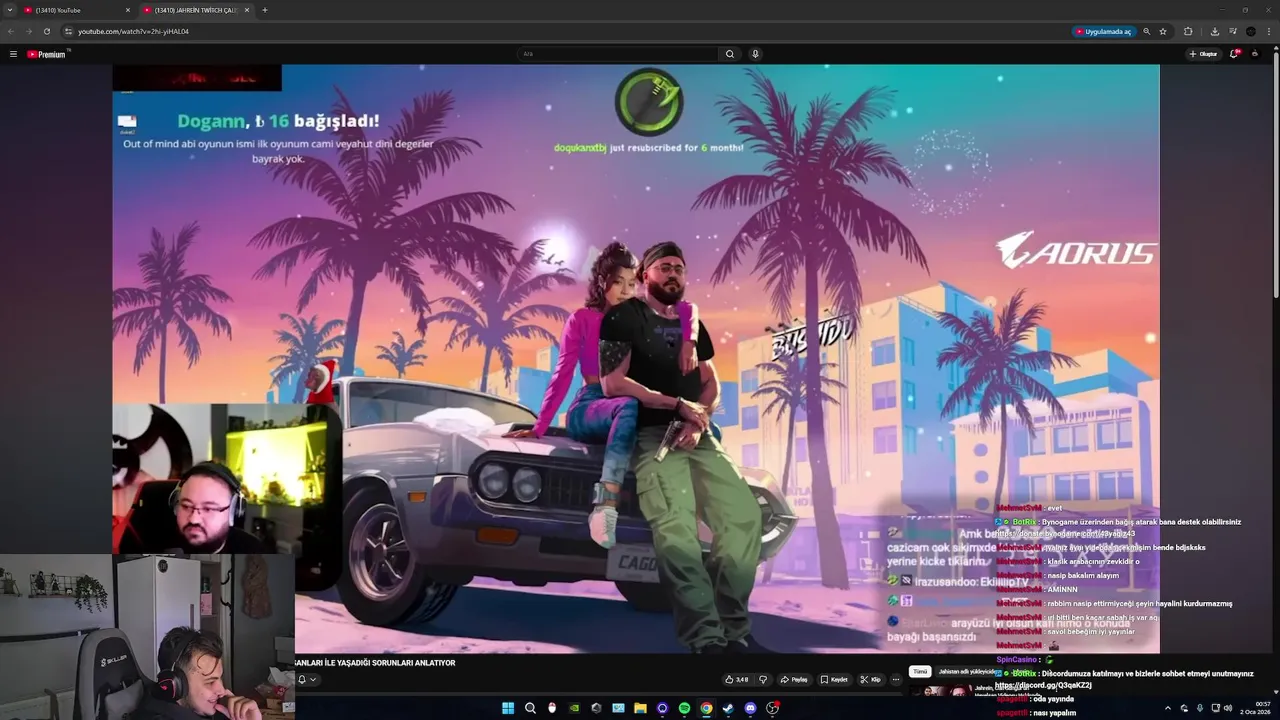Click the 'Oluştur' create button

pos(1203,54)
